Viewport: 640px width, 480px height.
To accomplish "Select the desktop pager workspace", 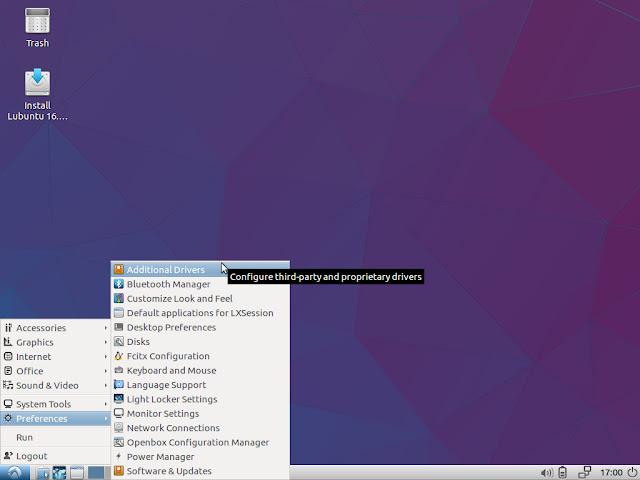I will [x=96, y=473].
